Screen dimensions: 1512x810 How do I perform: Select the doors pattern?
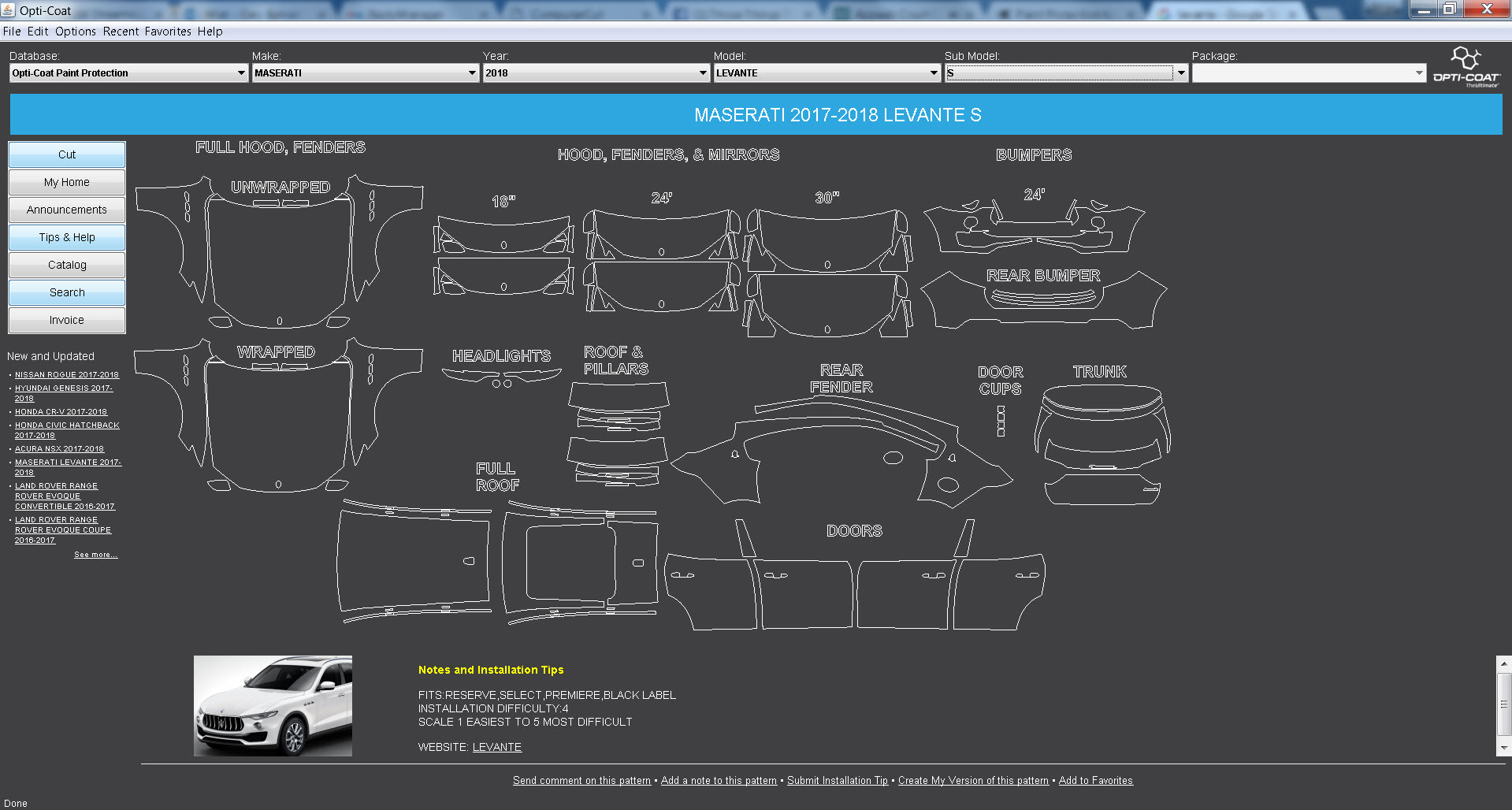pos(855,575)
